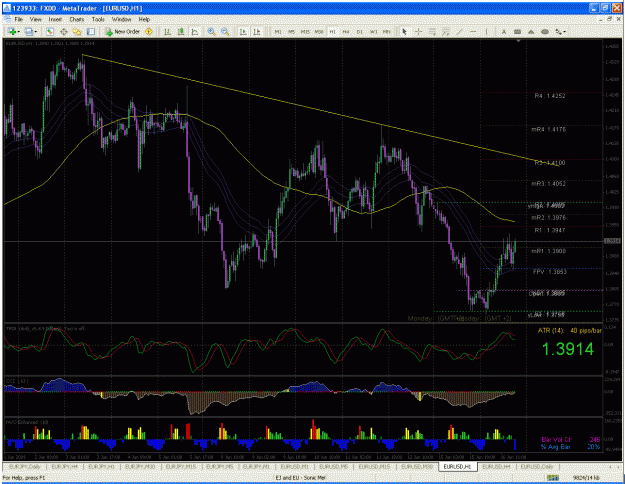
Task: Toggle the Navigator window icon
Action: [x=77, y=31]
